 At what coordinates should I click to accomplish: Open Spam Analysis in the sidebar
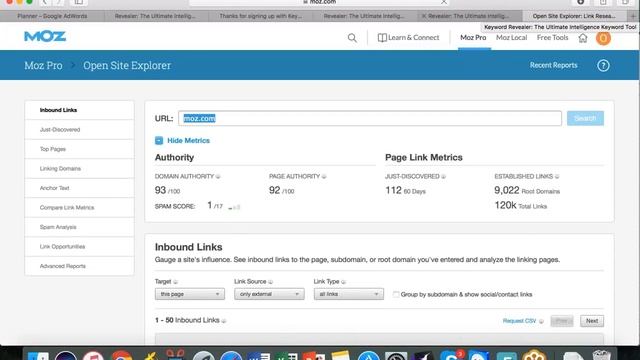point(79,227)
